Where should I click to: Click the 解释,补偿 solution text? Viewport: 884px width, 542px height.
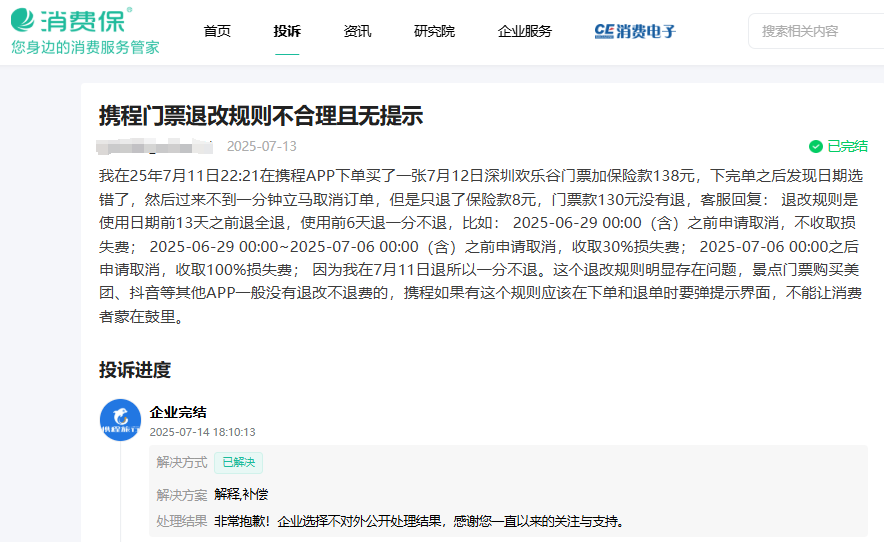(x=241, y=495)
